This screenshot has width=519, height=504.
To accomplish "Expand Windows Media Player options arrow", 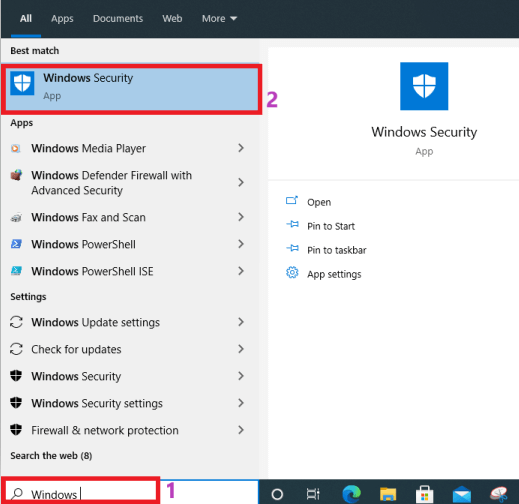I will [241, 148].
